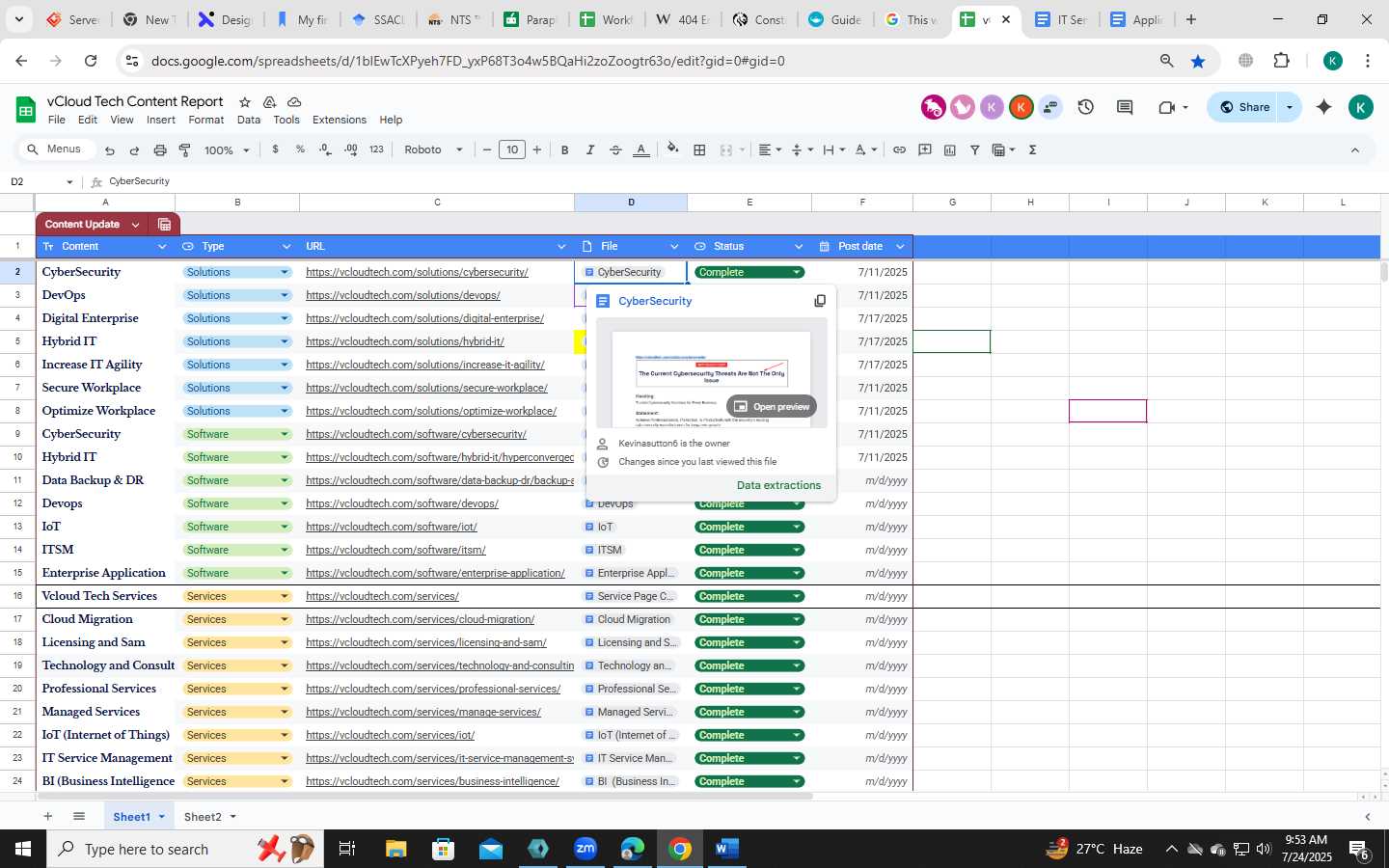Increase font size with plus button
The width and height of the screenshot is (1389, 868).
(537, 149)
